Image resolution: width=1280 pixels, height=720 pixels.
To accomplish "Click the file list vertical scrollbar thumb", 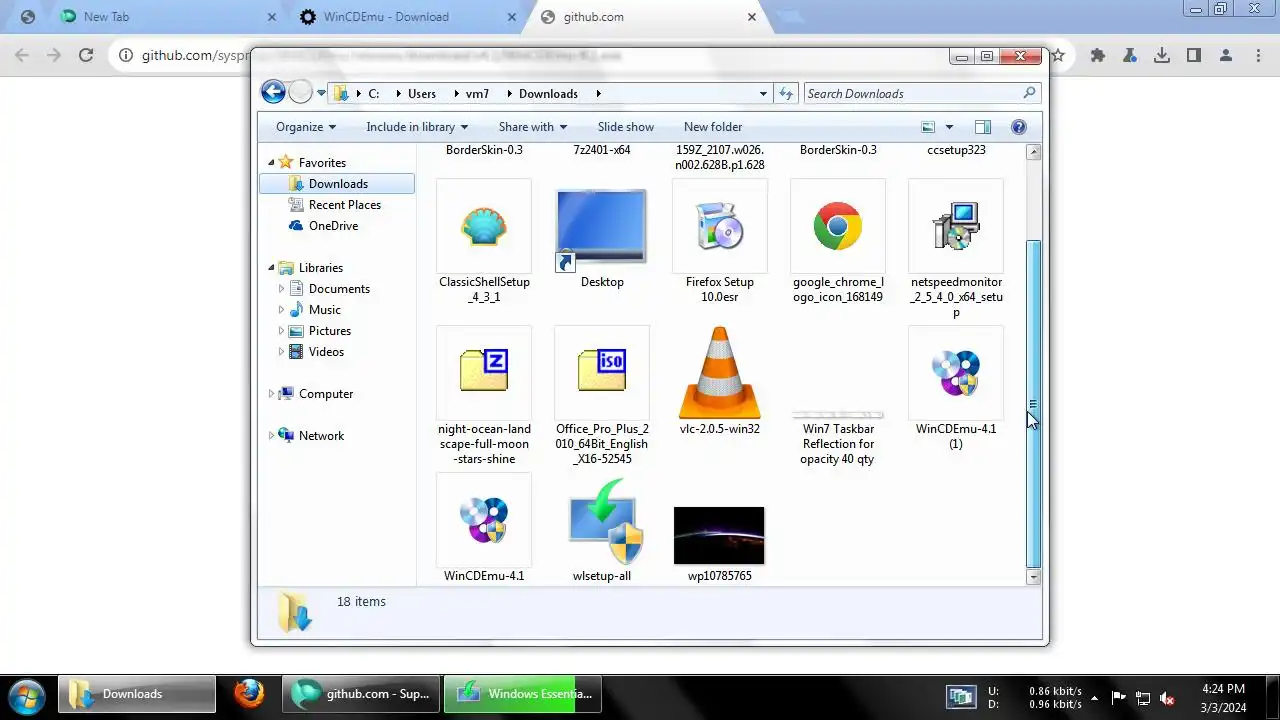I will pyautogui.click(x=1034, y=403).
